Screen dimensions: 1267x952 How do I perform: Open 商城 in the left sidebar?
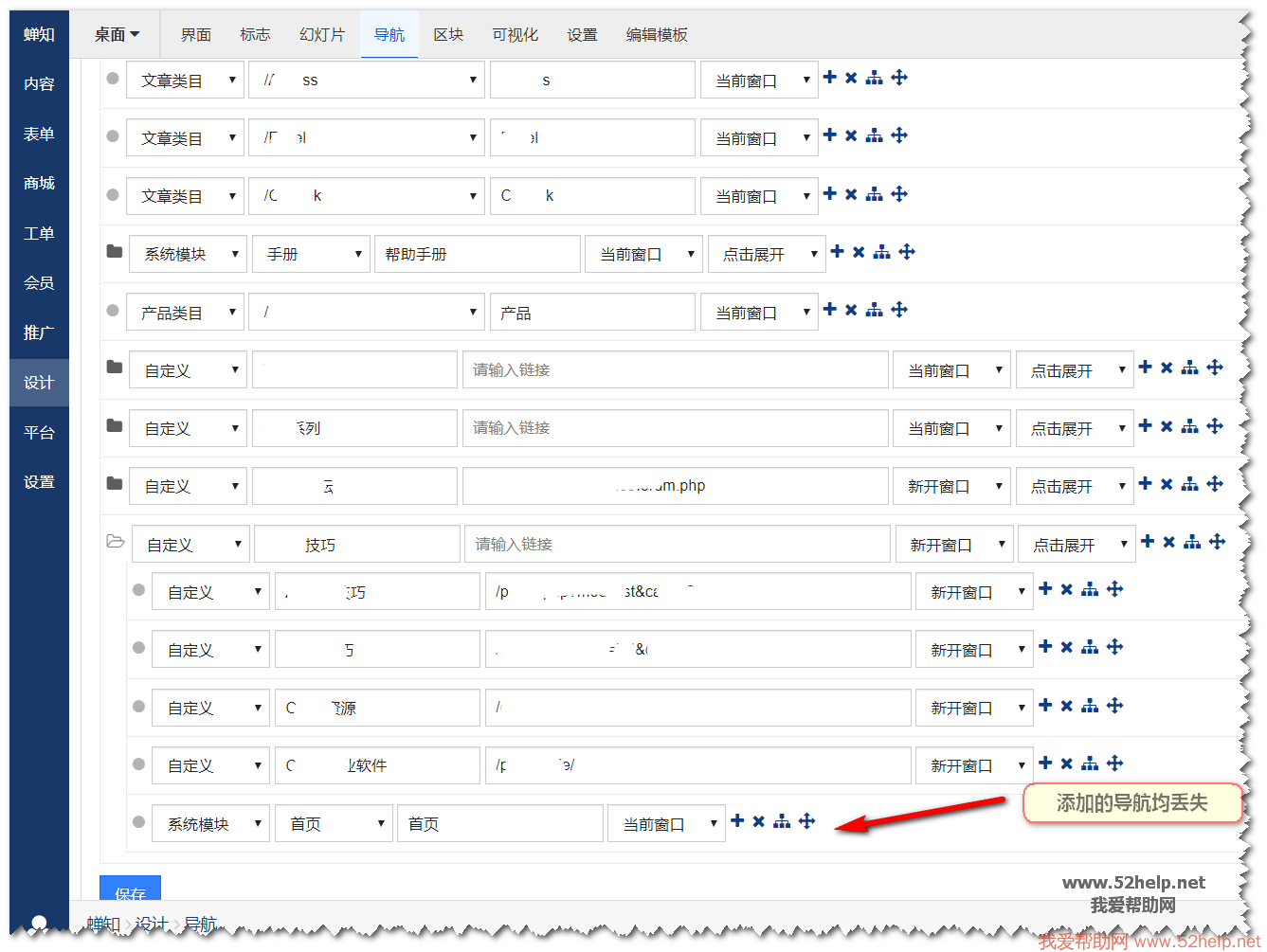pyautogui.click(x=39, y=184)
